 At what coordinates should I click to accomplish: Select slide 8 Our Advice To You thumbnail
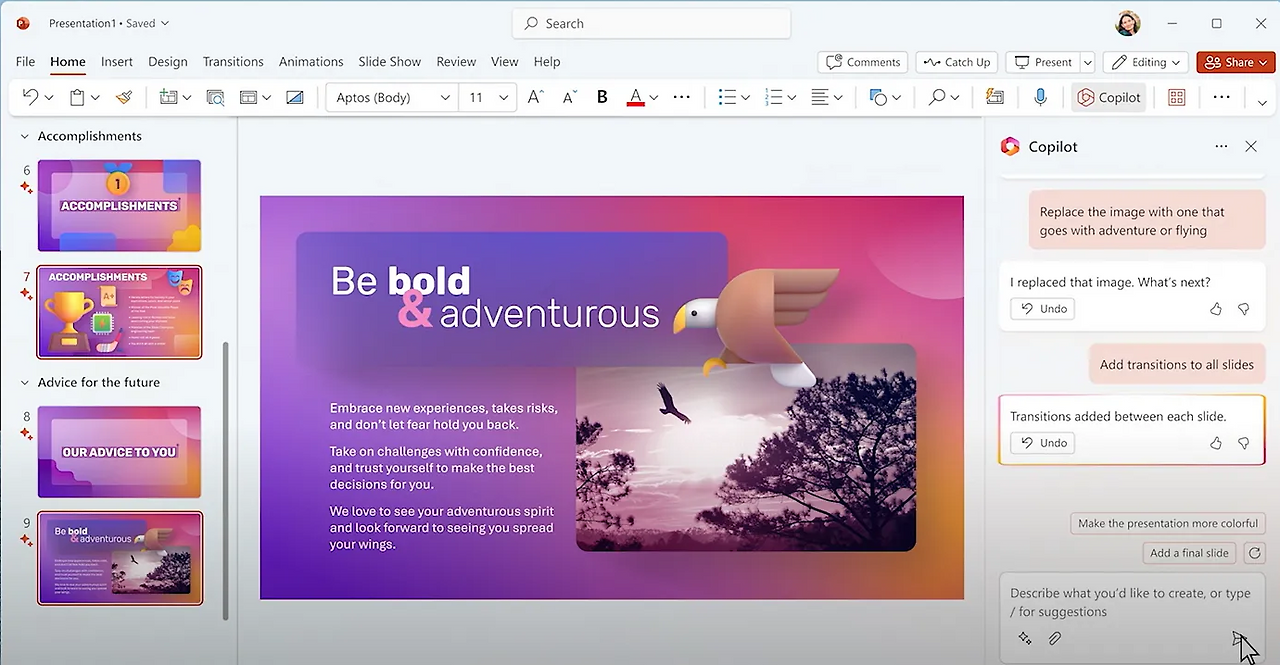point(119,451)
